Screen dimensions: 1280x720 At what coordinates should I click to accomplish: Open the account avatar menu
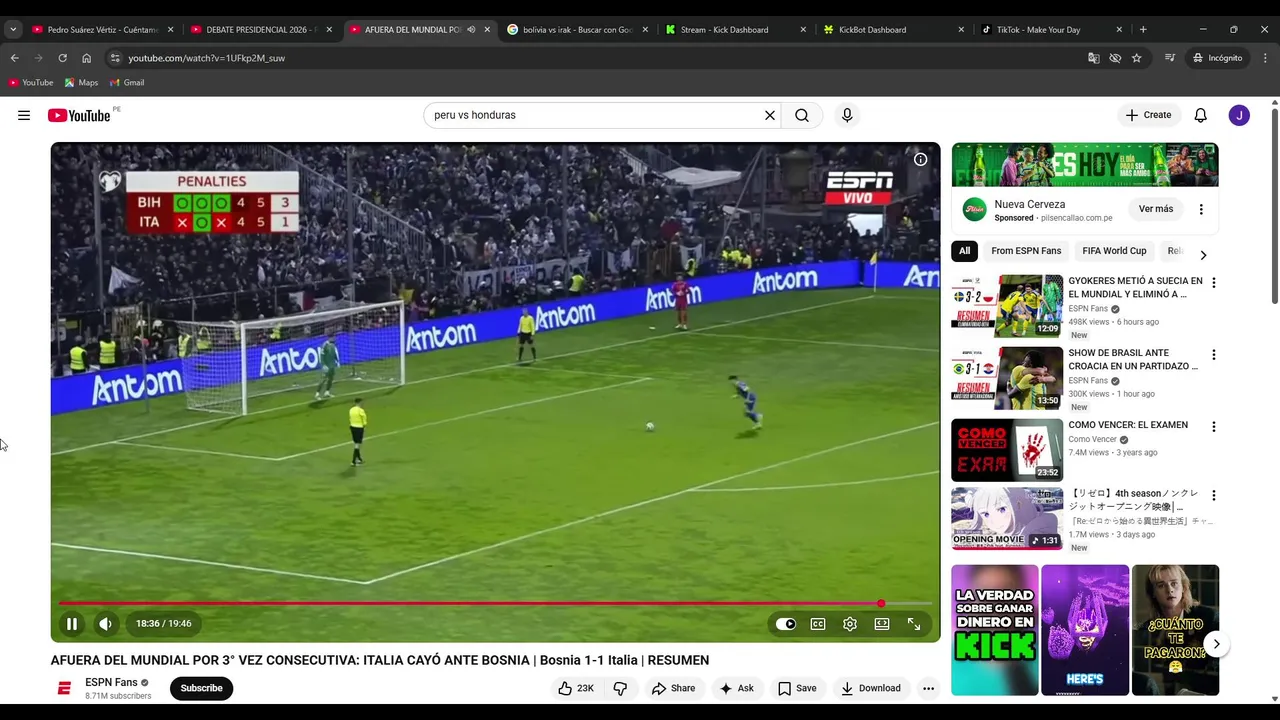pyautogui.click(x=1239, y=115)
